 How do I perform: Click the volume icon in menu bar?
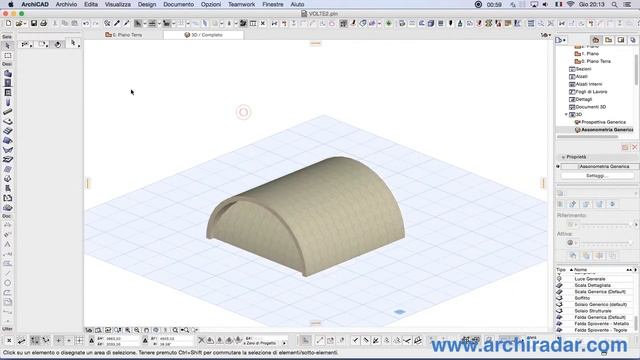tap(546, 4)
